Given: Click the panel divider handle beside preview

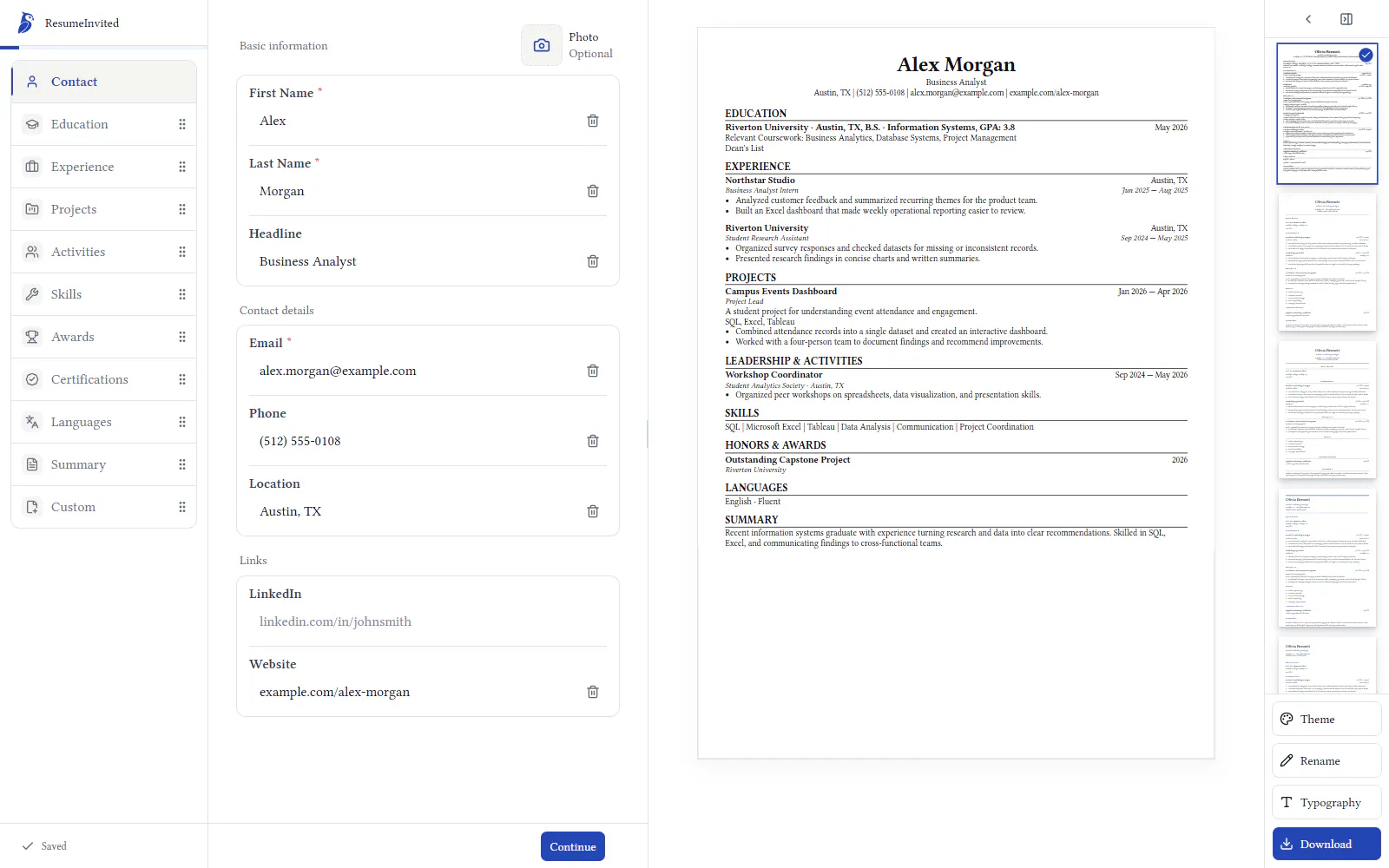Looking at the screenshot, I should point(648,434).
